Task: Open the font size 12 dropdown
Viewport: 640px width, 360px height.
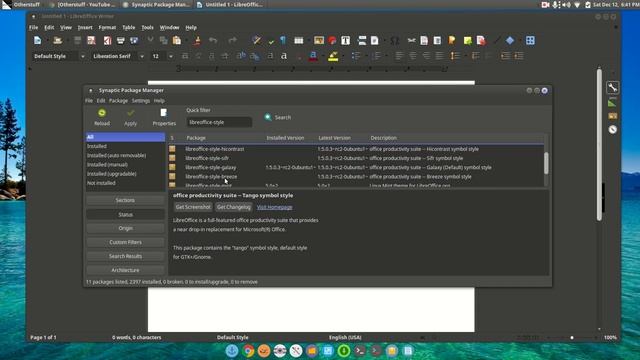Action: pyautogui.click(x=171, y=56)
